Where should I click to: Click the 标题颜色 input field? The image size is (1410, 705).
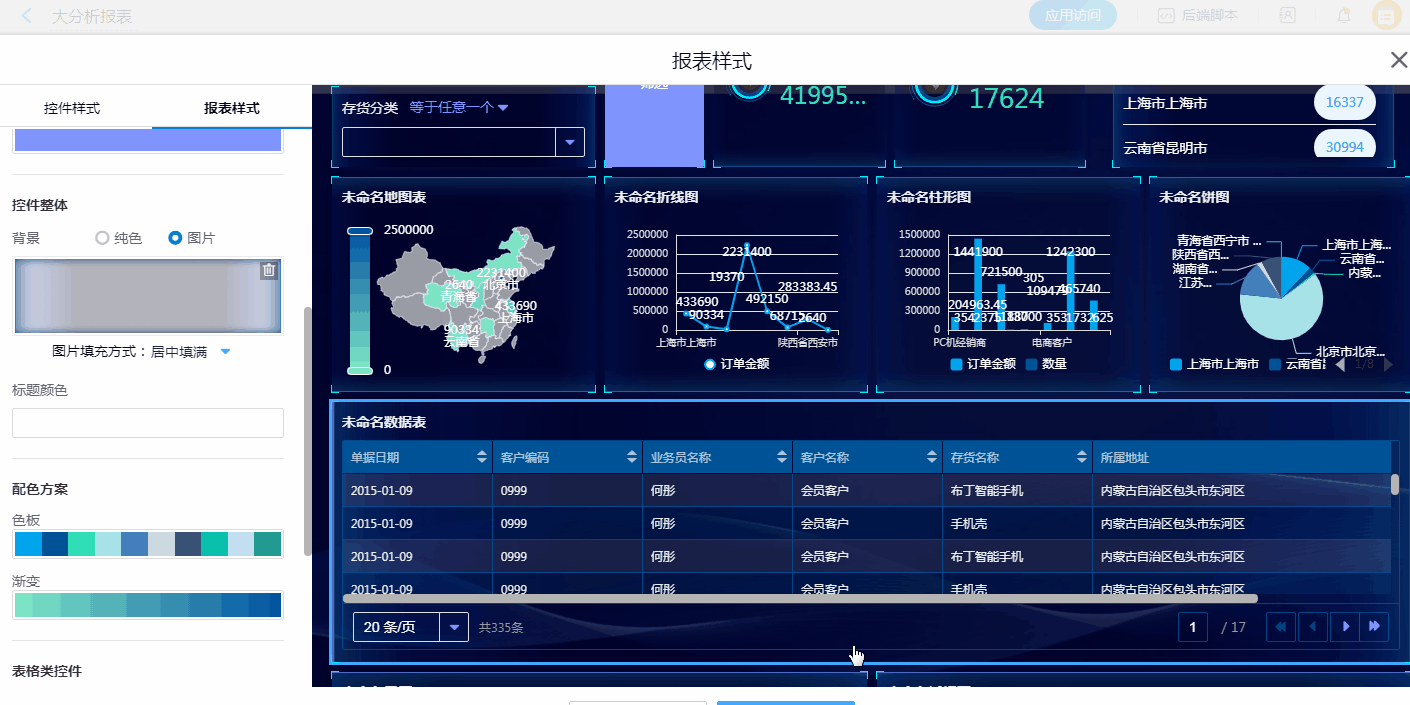(148, 422)
